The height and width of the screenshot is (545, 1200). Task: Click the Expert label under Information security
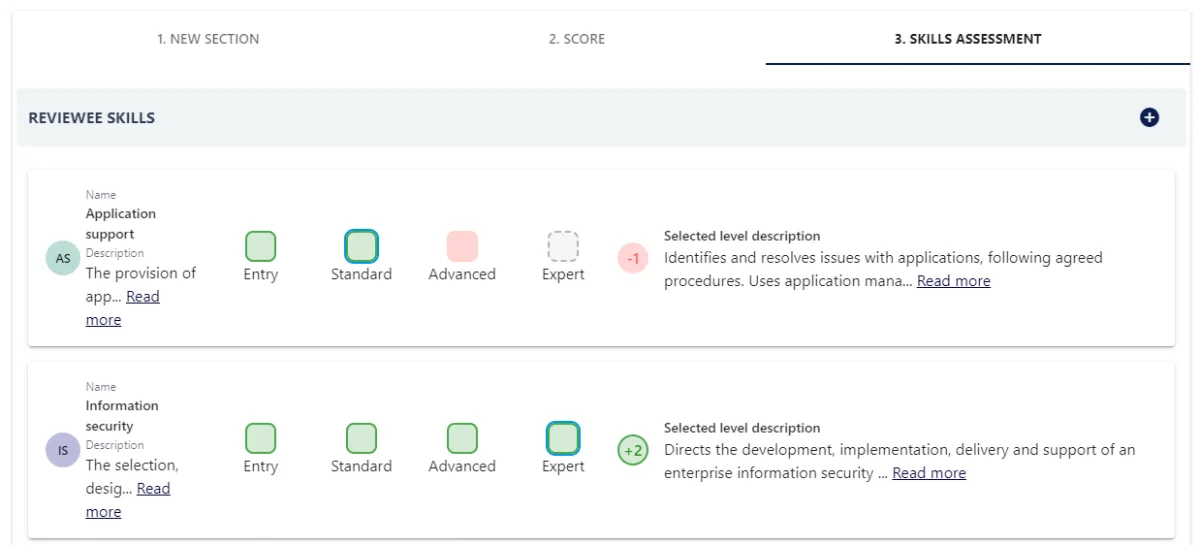click(x=563, y=466)
